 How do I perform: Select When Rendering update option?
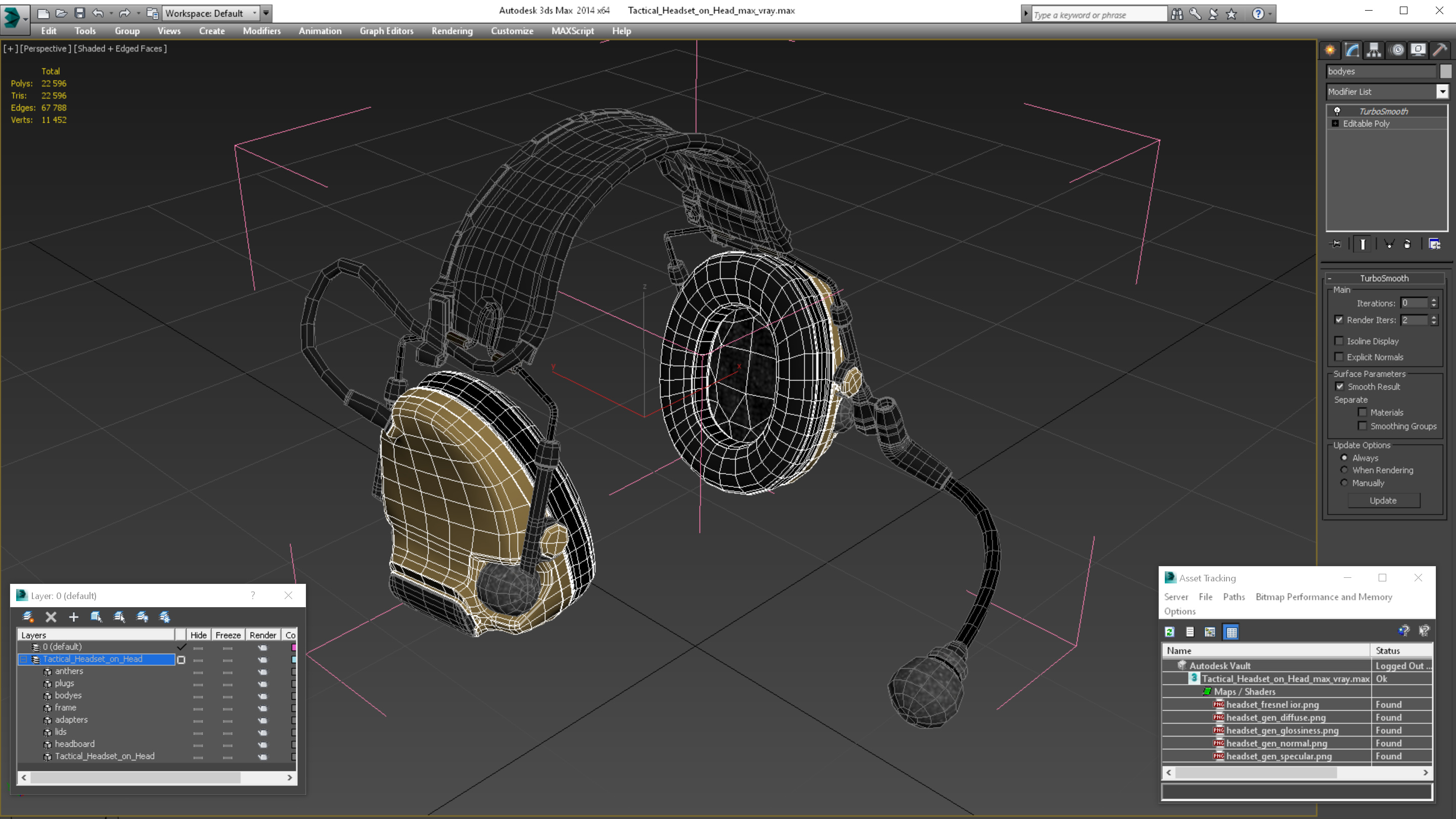click(x=1344, y=470)
